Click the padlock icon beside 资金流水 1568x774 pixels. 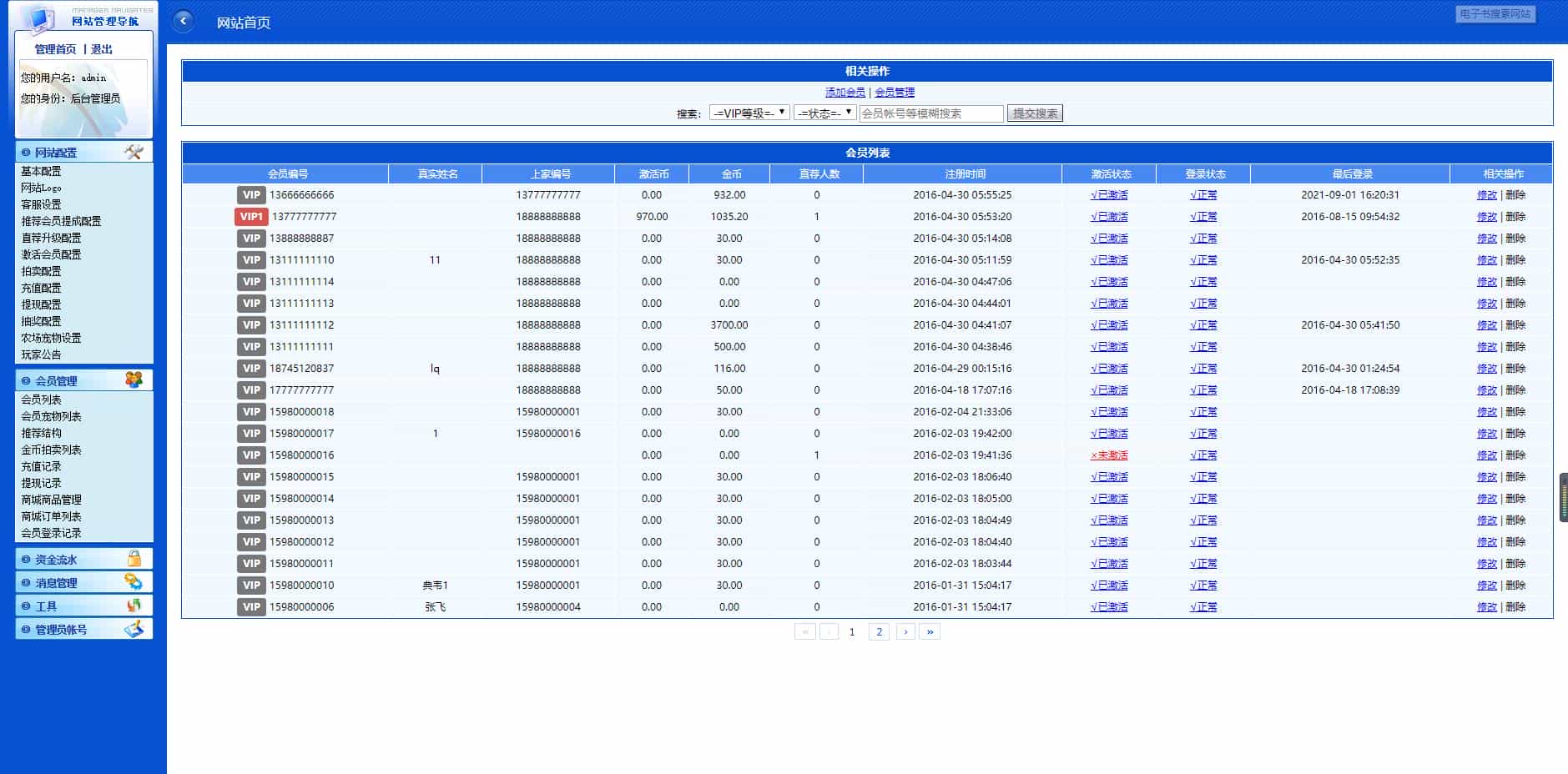click(134, 559)
